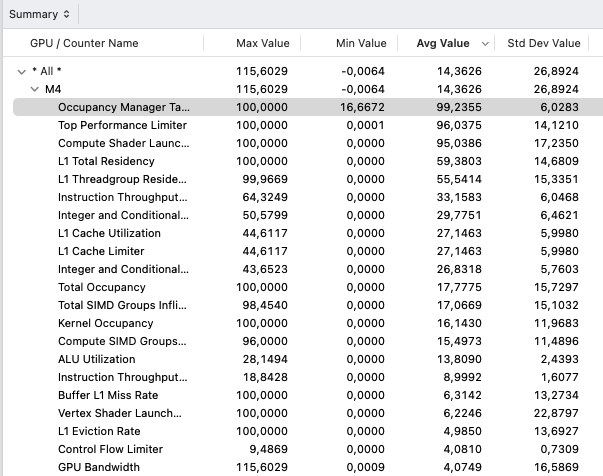Screen dimensions: 603x476
Task: Click Max Value 98,4540 of Total SIMD Groups
Action: point(265,305)
